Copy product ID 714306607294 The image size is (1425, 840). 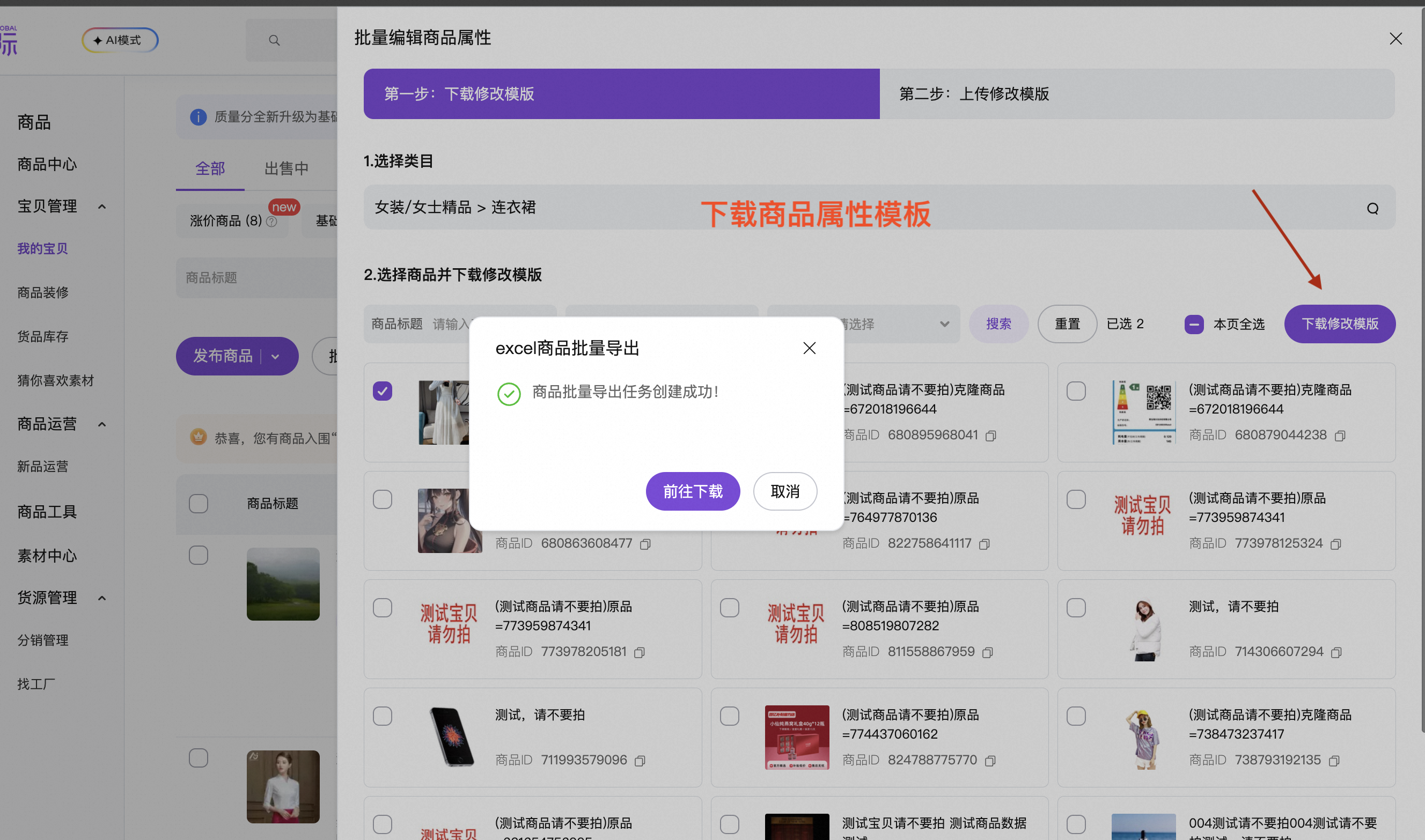point(1336,653)
